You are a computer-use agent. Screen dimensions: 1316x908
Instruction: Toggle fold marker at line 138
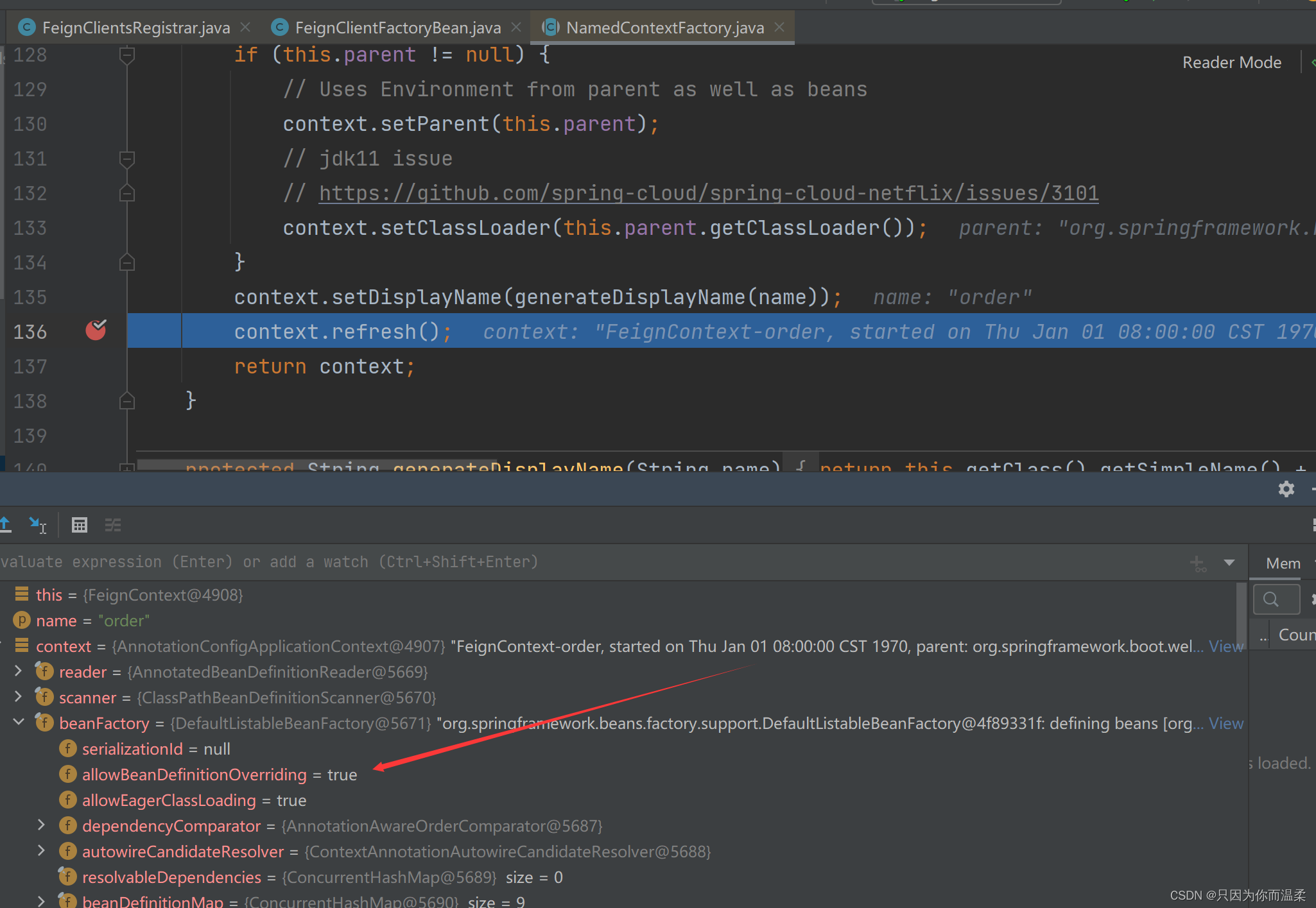[x=127, y=401]
